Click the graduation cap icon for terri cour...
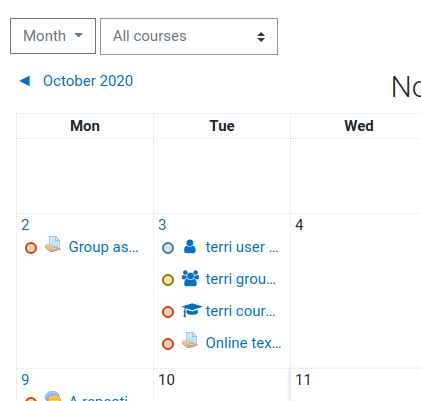The width and height of the screenshot is (421, 401). click(192, 310)
